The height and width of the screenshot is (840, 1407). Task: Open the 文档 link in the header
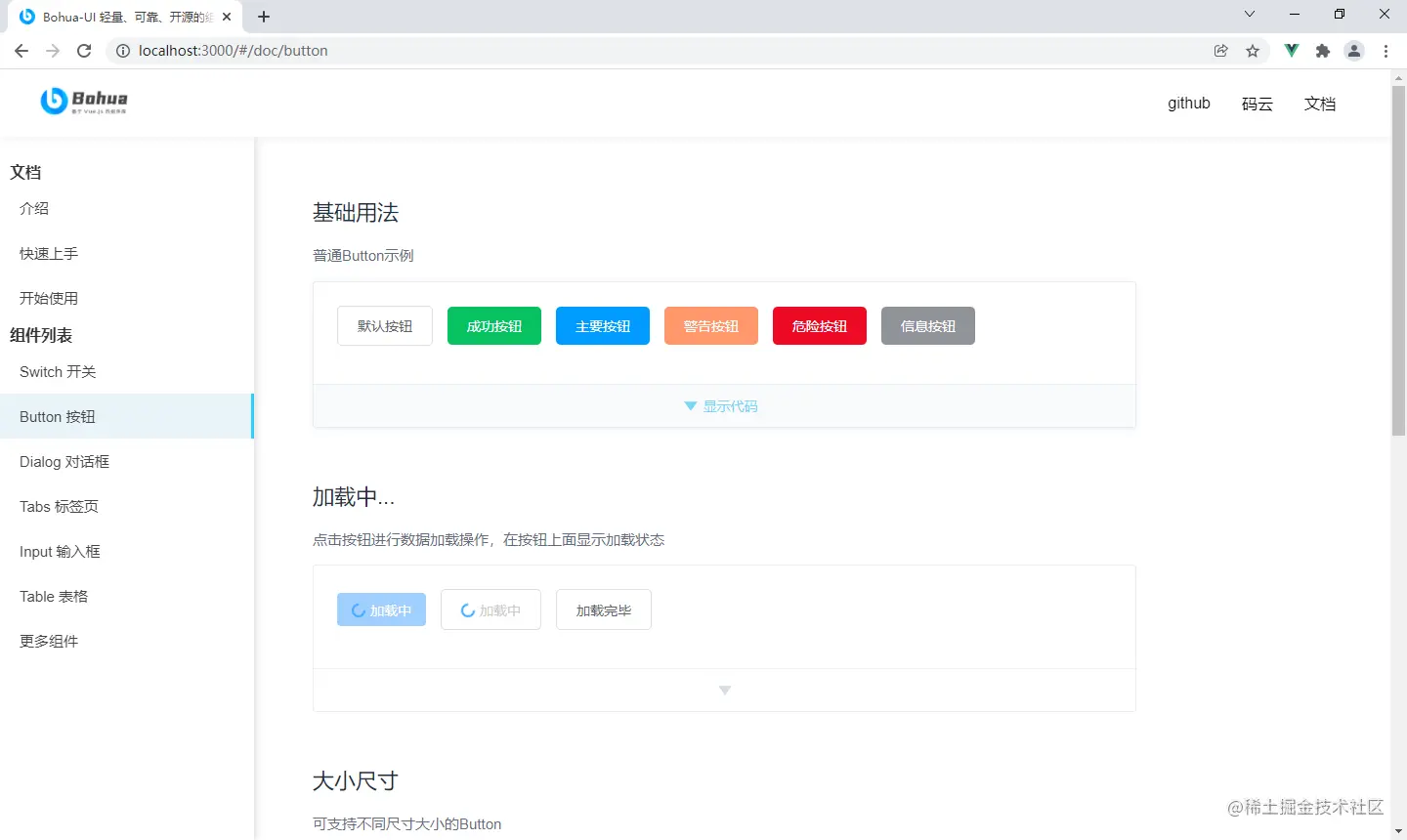coord(1320,104)
